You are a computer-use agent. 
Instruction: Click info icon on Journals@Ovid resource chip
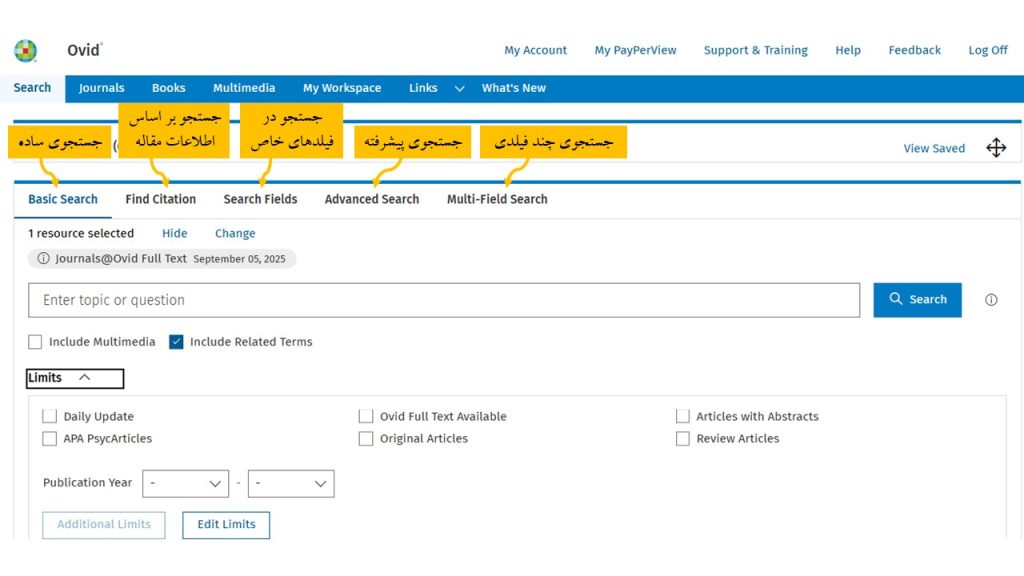pyautogui.click(x=43, y=258)
